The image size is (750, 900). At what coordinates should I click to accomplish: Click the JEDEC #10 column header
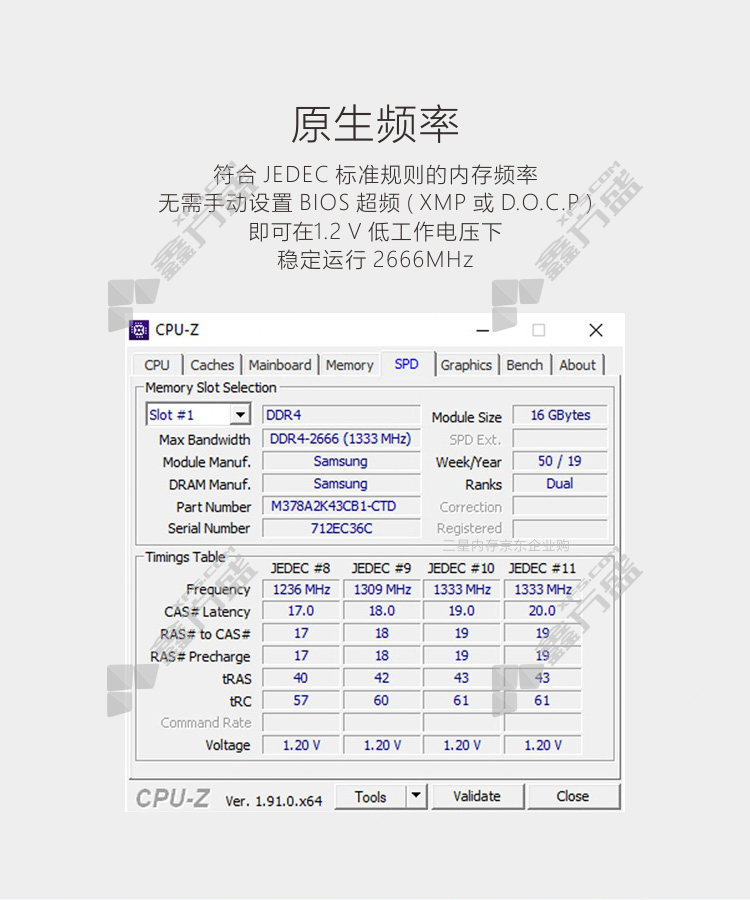[461, 568]
